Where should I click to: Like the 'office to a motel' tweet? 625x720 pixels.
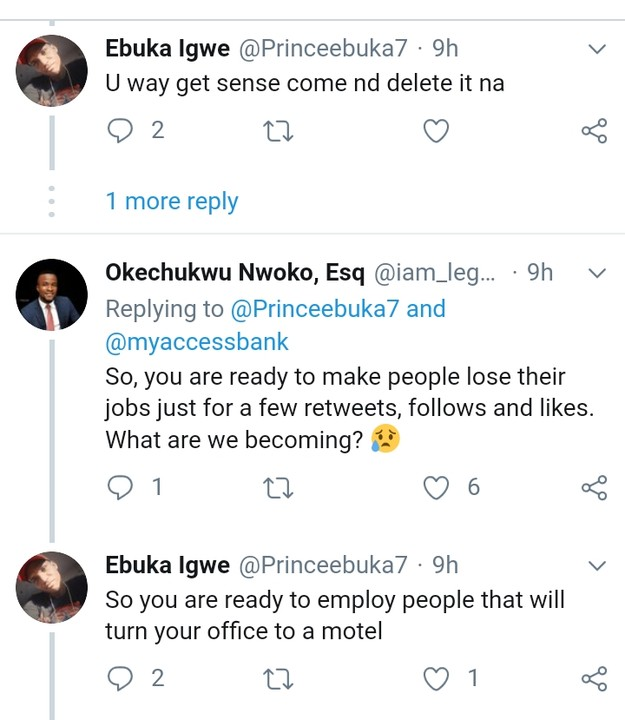click(x=435, y=679)
